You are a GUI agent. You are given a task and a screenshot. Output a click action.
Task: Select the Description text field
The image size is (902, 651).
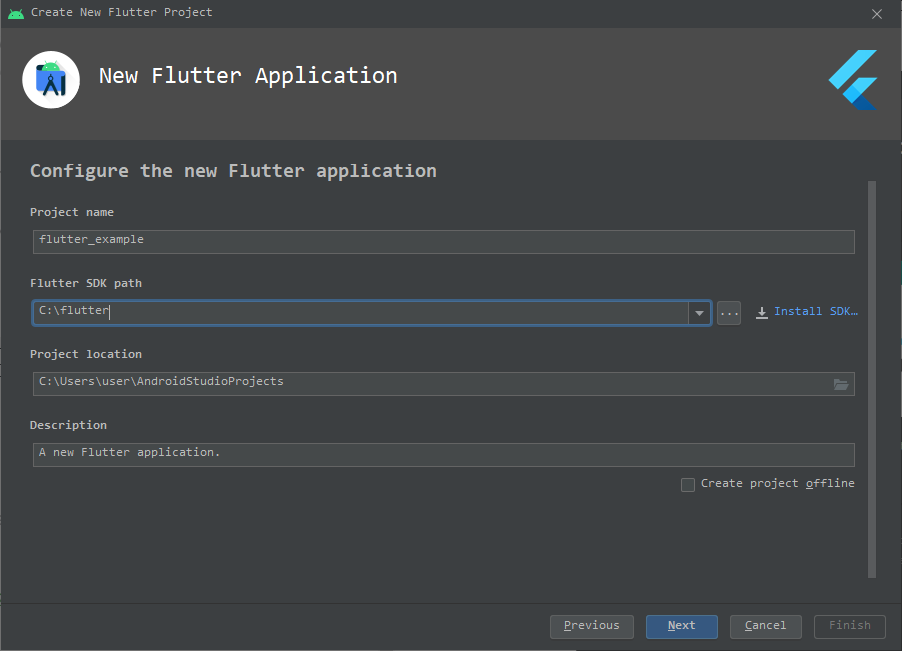point(444,455)
